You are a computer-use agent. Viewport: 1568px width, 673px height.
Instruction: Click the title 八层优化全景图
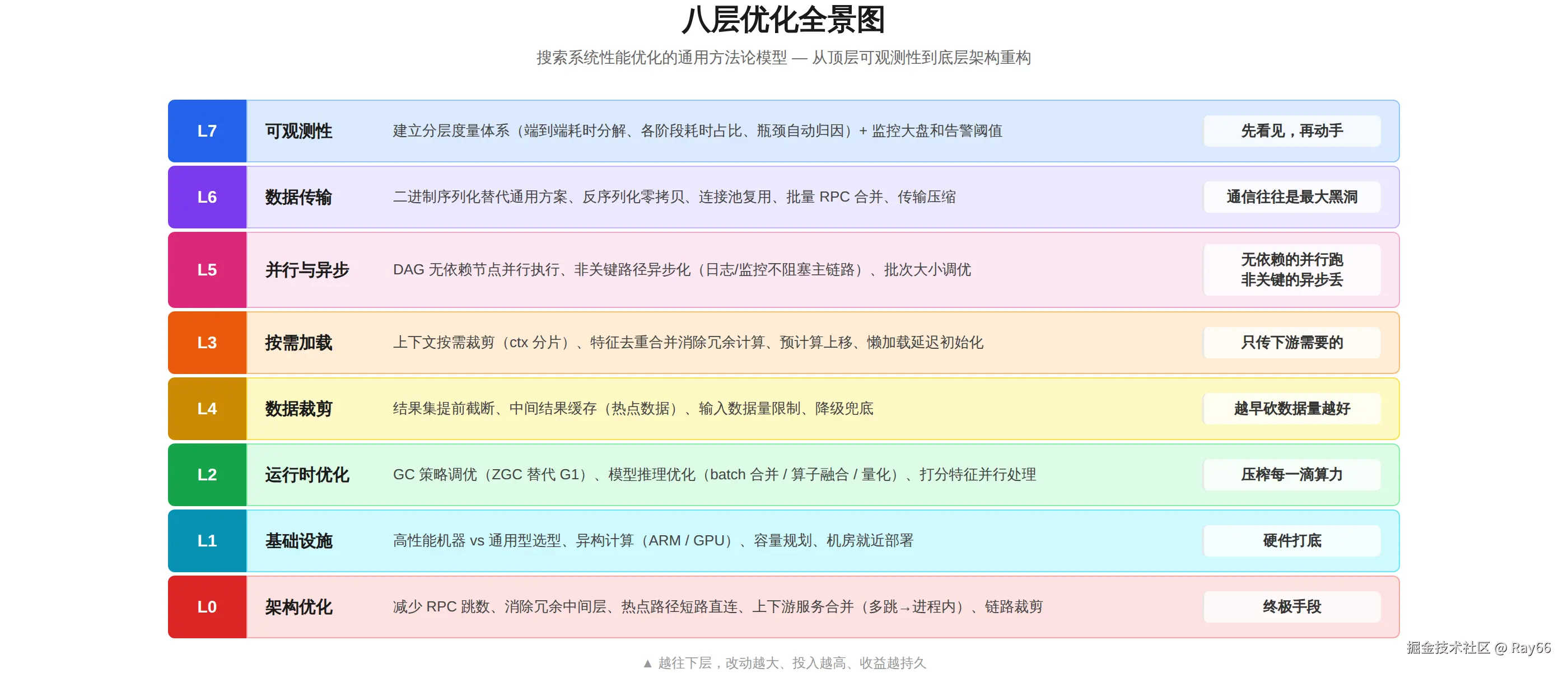[783, 20]
